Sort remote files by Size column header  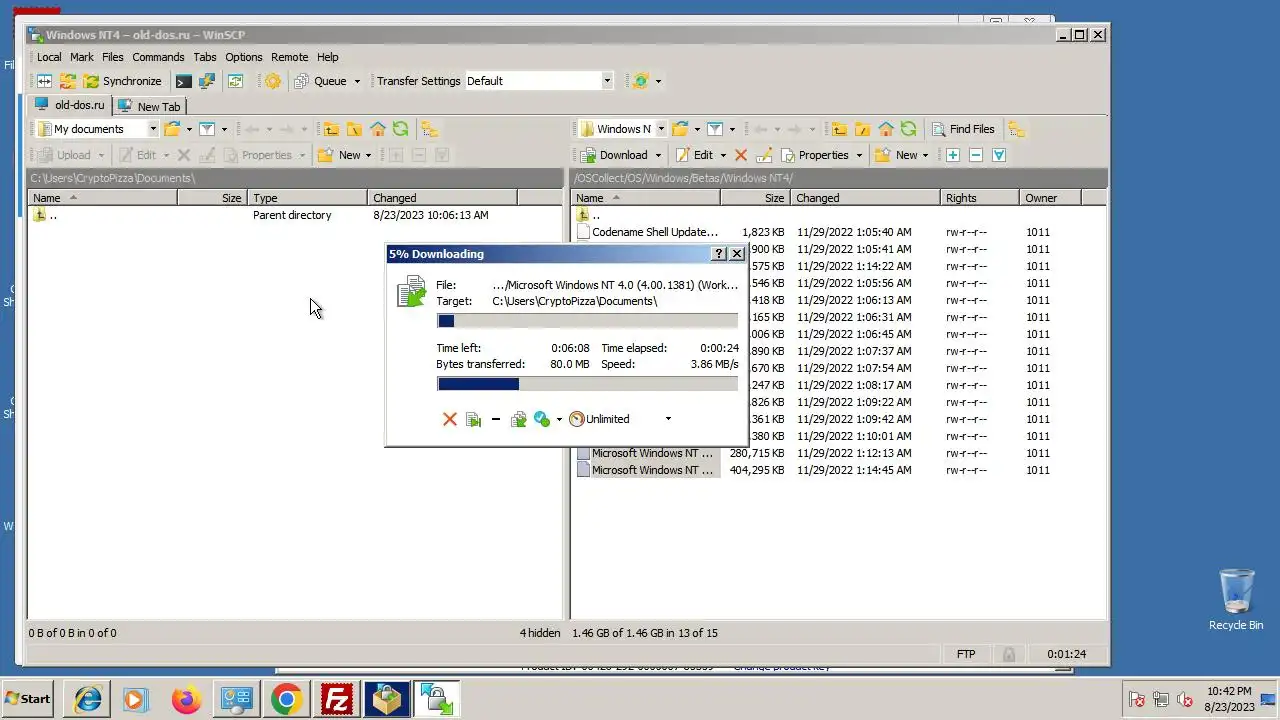757,198
